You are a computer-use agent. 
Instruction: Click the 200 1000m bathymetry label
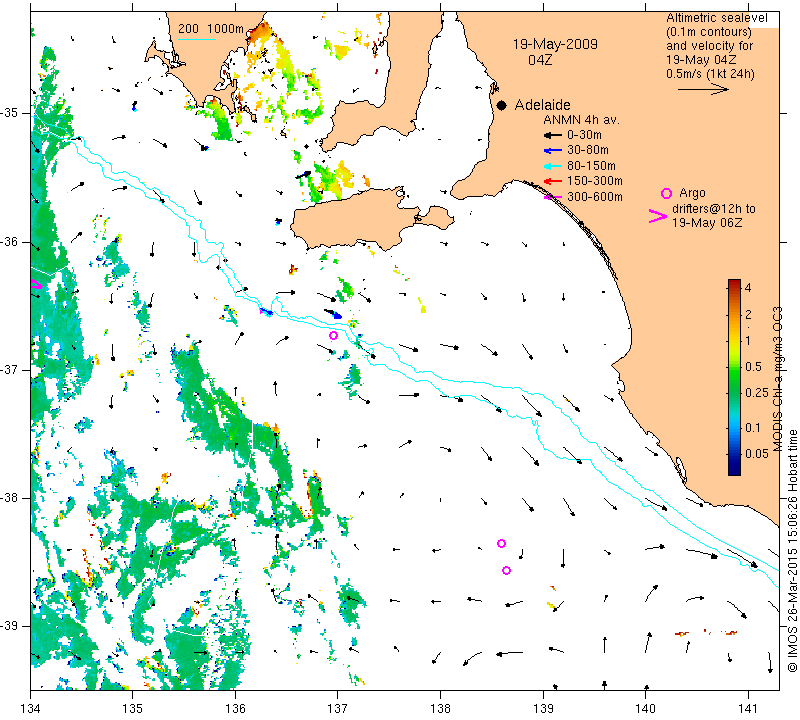[211, 29]
